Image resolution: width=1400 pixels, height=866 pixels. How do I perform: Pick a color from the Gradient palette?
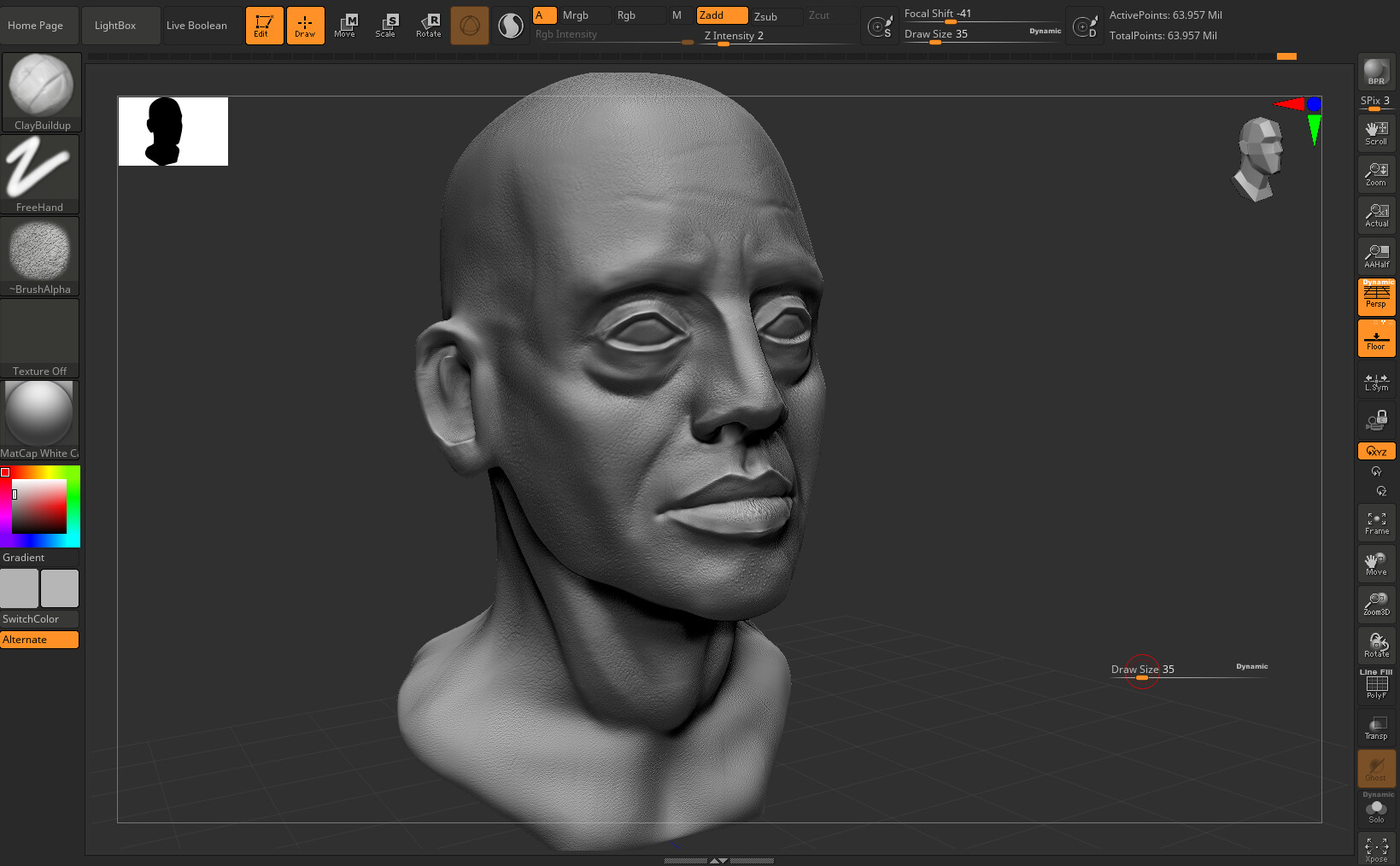(x=38, y=504)
